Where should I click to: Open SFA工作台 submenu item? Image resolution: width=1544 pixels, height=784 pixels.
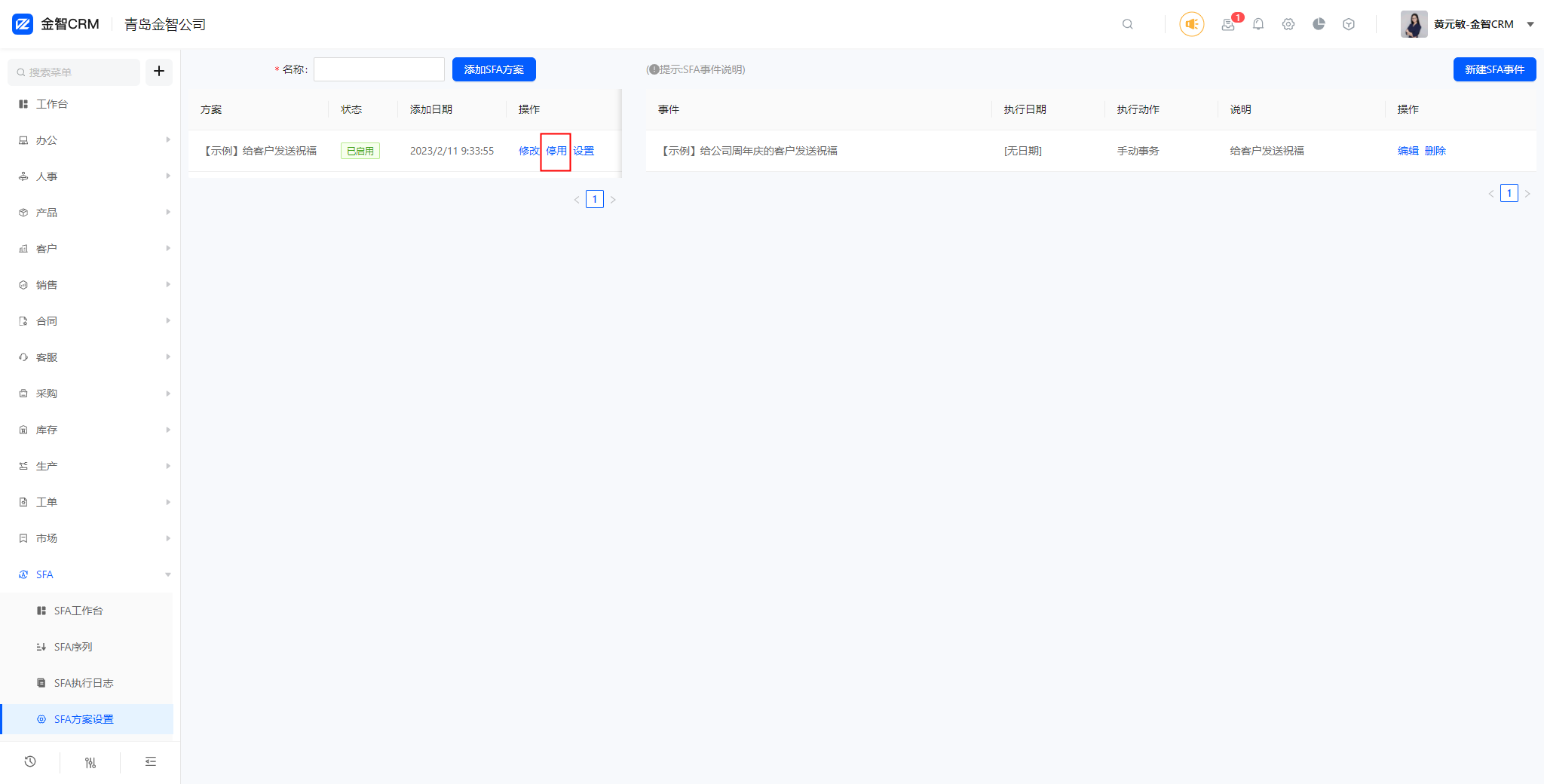coord(87,611)
